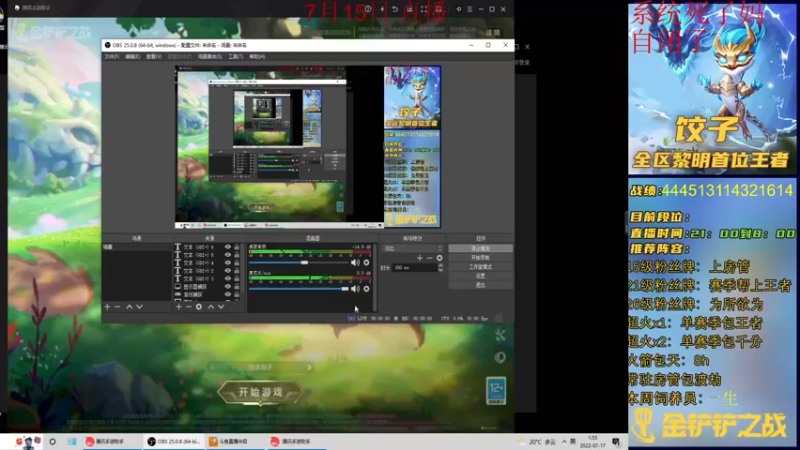Image resolution: width=800 pixels, height=450 pixels.
Task: Click 注销 in the game's top-right corner
Action: coord(493,33)
